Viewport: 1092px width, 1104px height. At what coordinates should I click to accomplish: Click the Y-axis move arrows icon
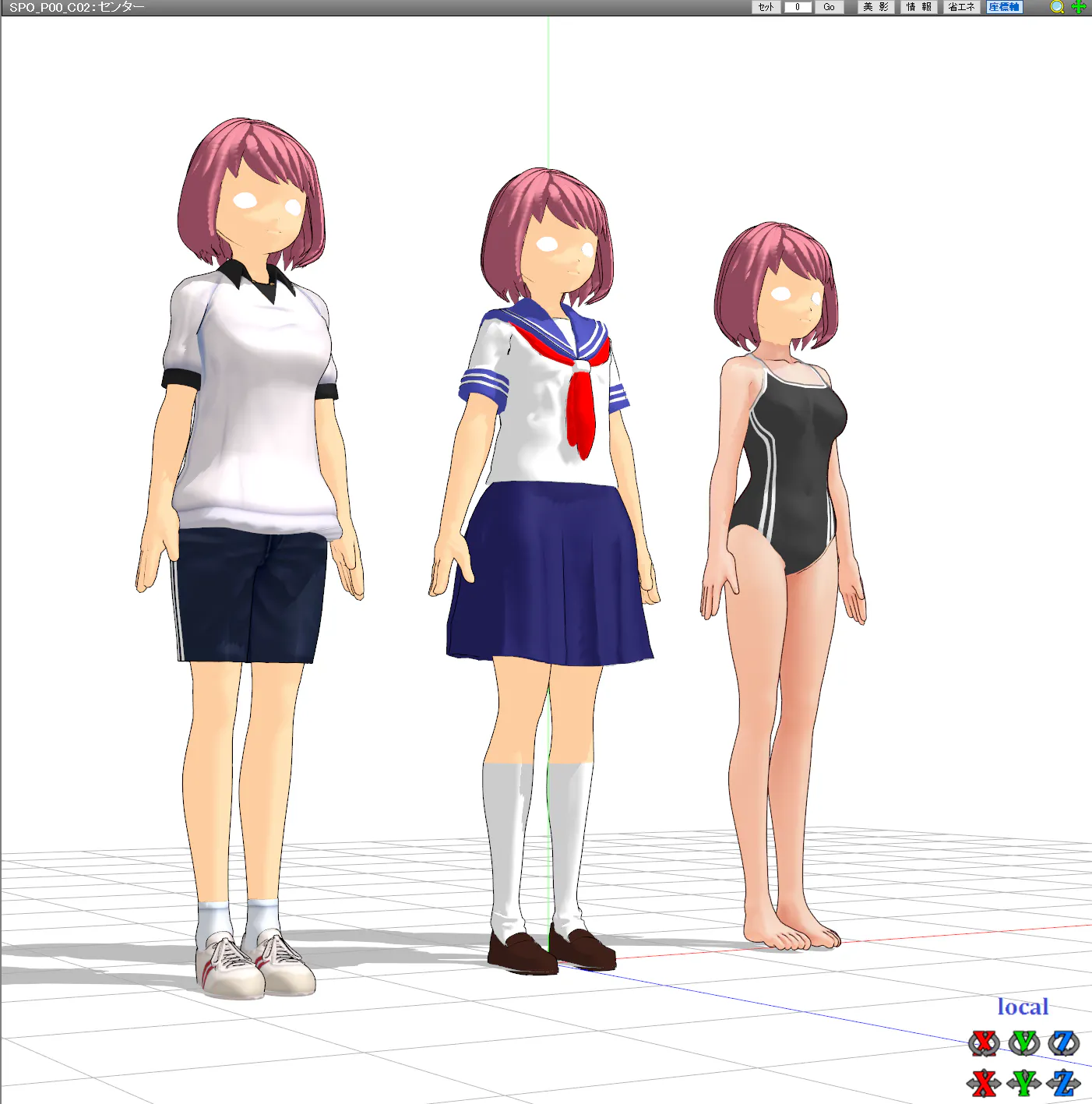1023,1083
